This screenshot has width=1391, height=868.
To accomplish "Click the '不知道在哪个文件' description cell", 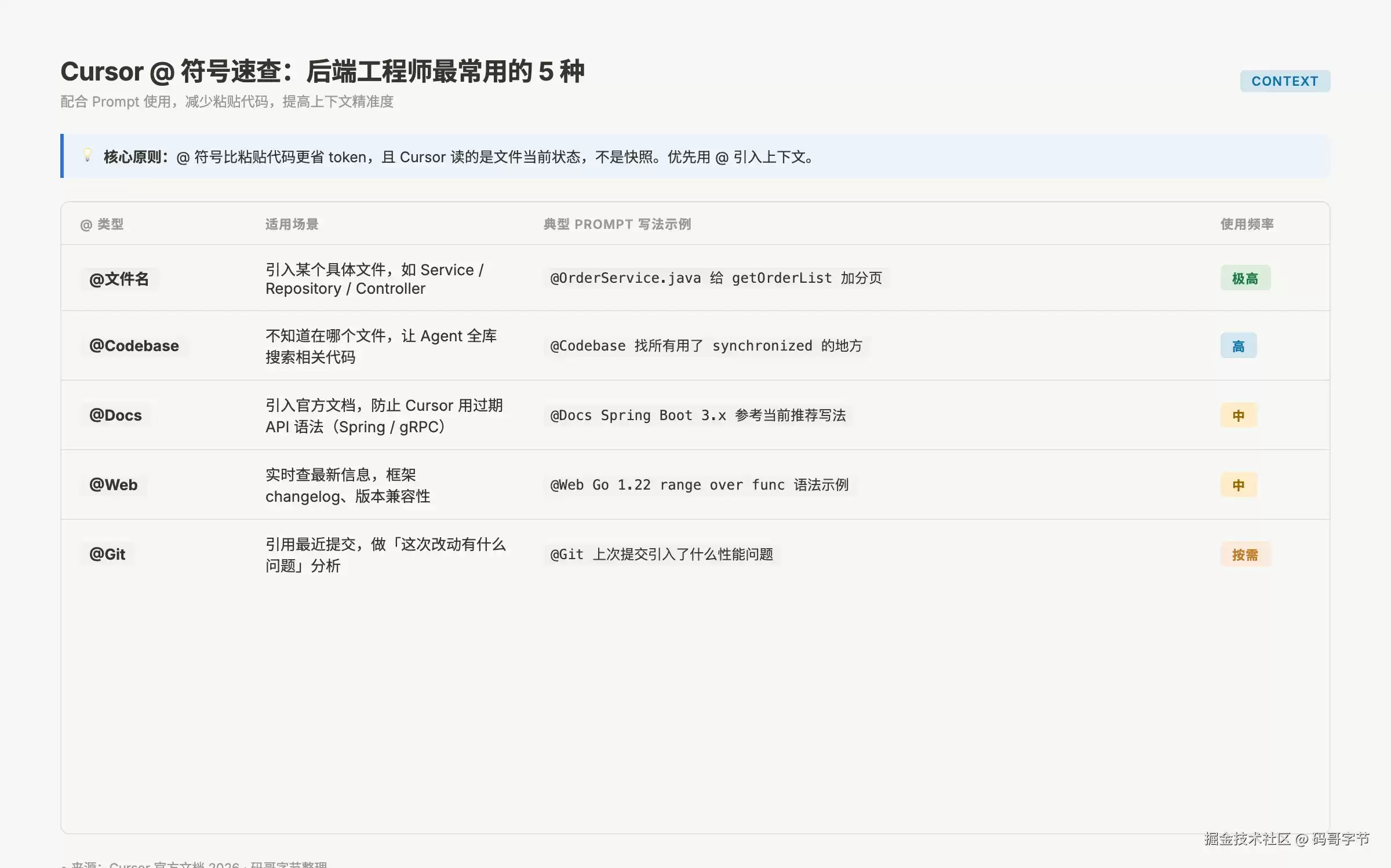I will (x=381, y=346).
